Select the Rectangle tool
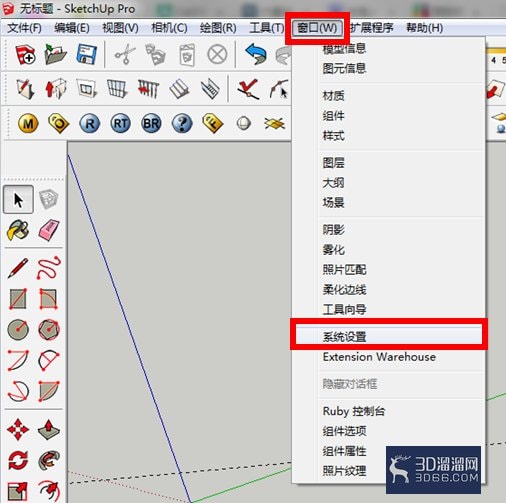The height and width of the screenshot is (503, 506). point(18,299)
